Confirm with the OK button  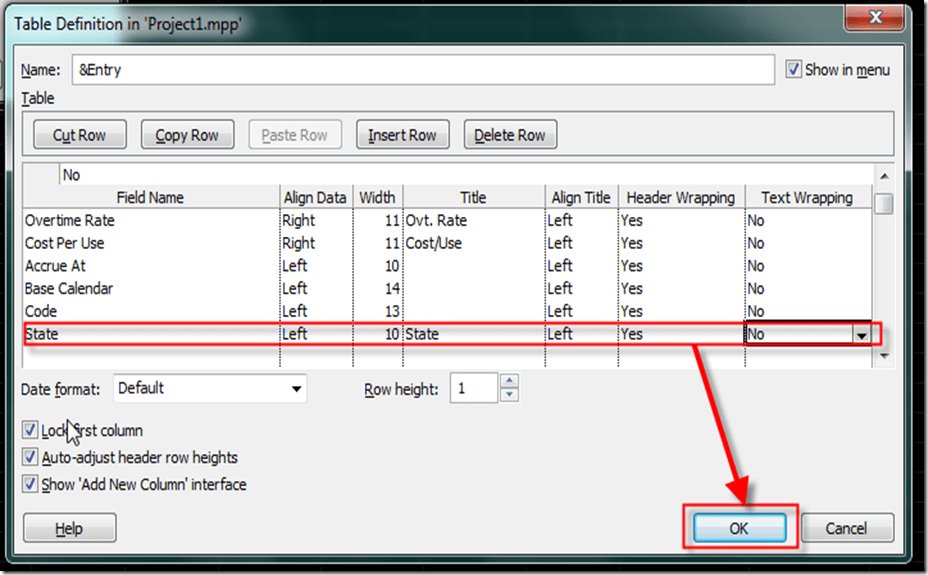coord(739,528)
